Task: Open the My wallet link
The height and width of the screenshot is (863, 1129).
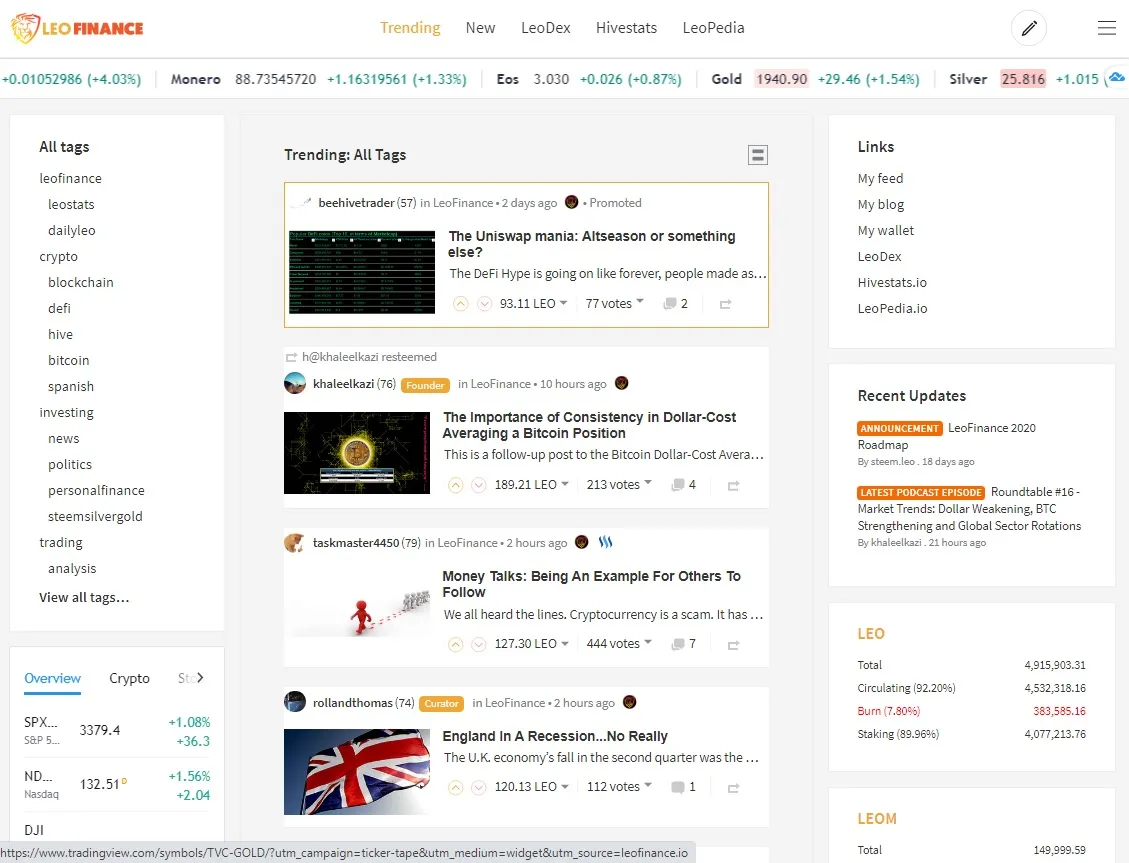Action: point(886,231)
